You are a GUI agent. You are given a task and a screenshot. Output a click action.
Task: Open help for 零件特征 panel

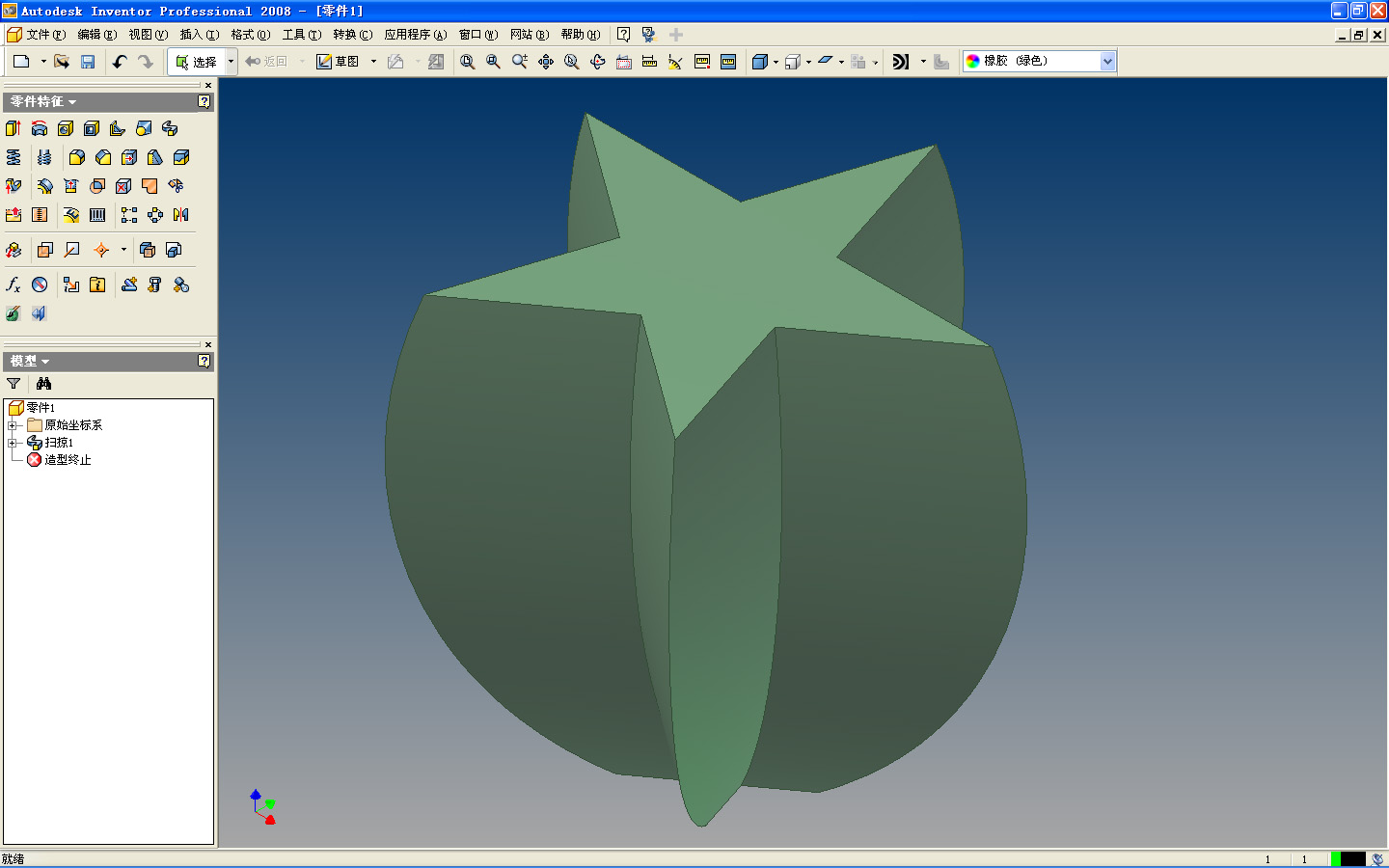point(204,101)
